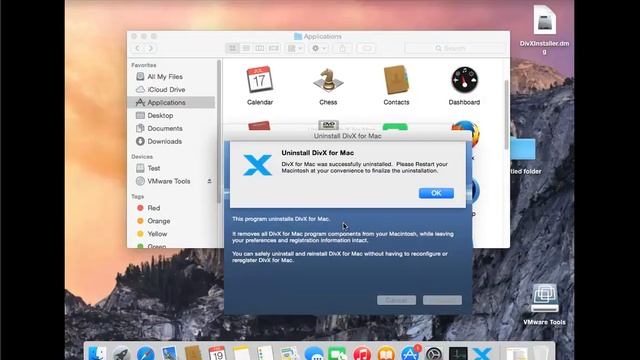Select the Calendar app icon
Screen dimensions: 640x360
point(260,80)
